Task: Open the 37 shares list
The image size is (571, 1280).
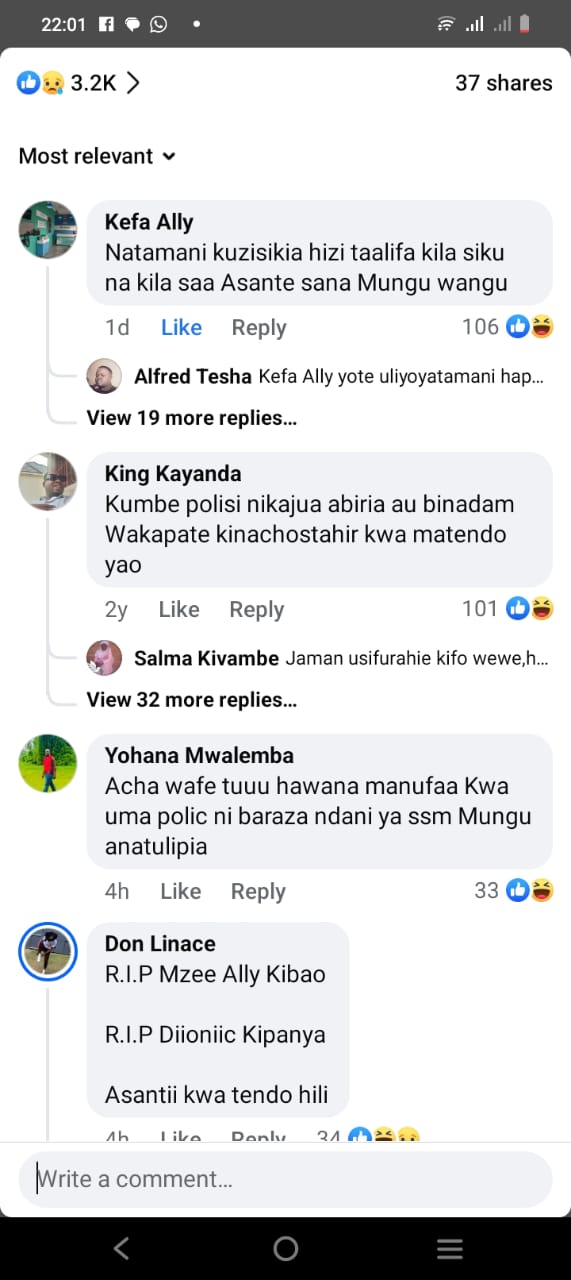Action: click(504, 83)
